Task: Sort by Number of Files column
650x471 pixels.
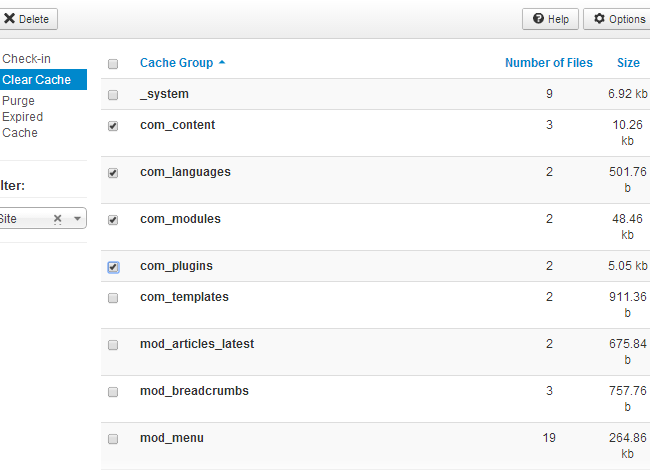Action: (x=548, y=63)
